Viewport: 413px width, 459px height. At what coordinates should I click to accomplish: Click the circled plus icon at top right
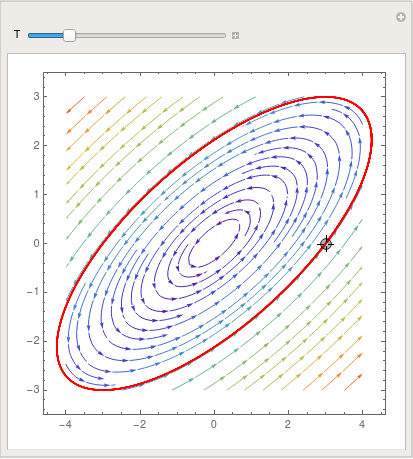(x=401, y=17)
